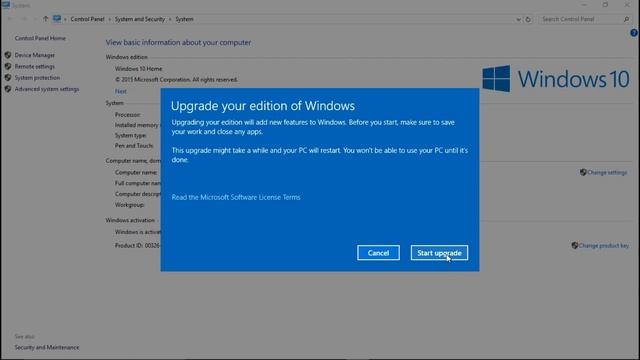Viewport: 640px width, 360px height.
Task: Click the shield icon beside Change settings
Action: click(x=583, y=173)
